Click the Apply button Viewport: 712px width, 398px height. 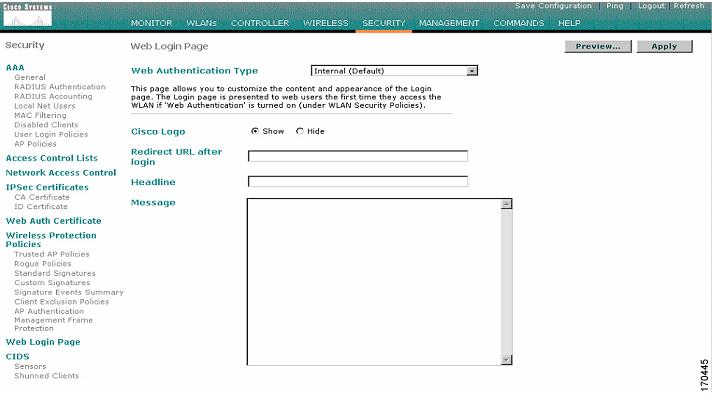[664, 46]
